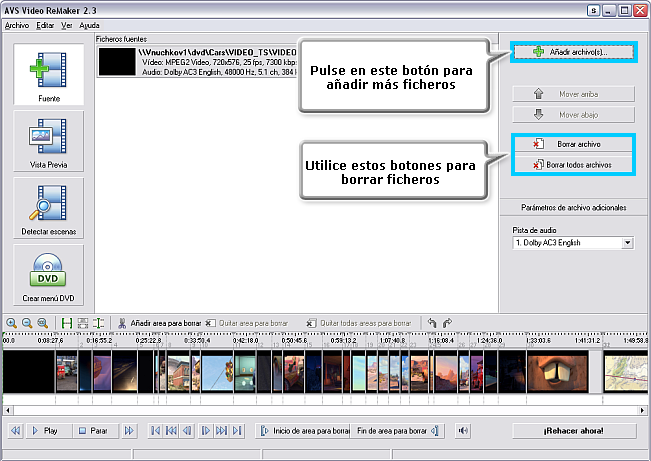Open the Archivo menu
The image size is (651, 461).
(17, 25)
